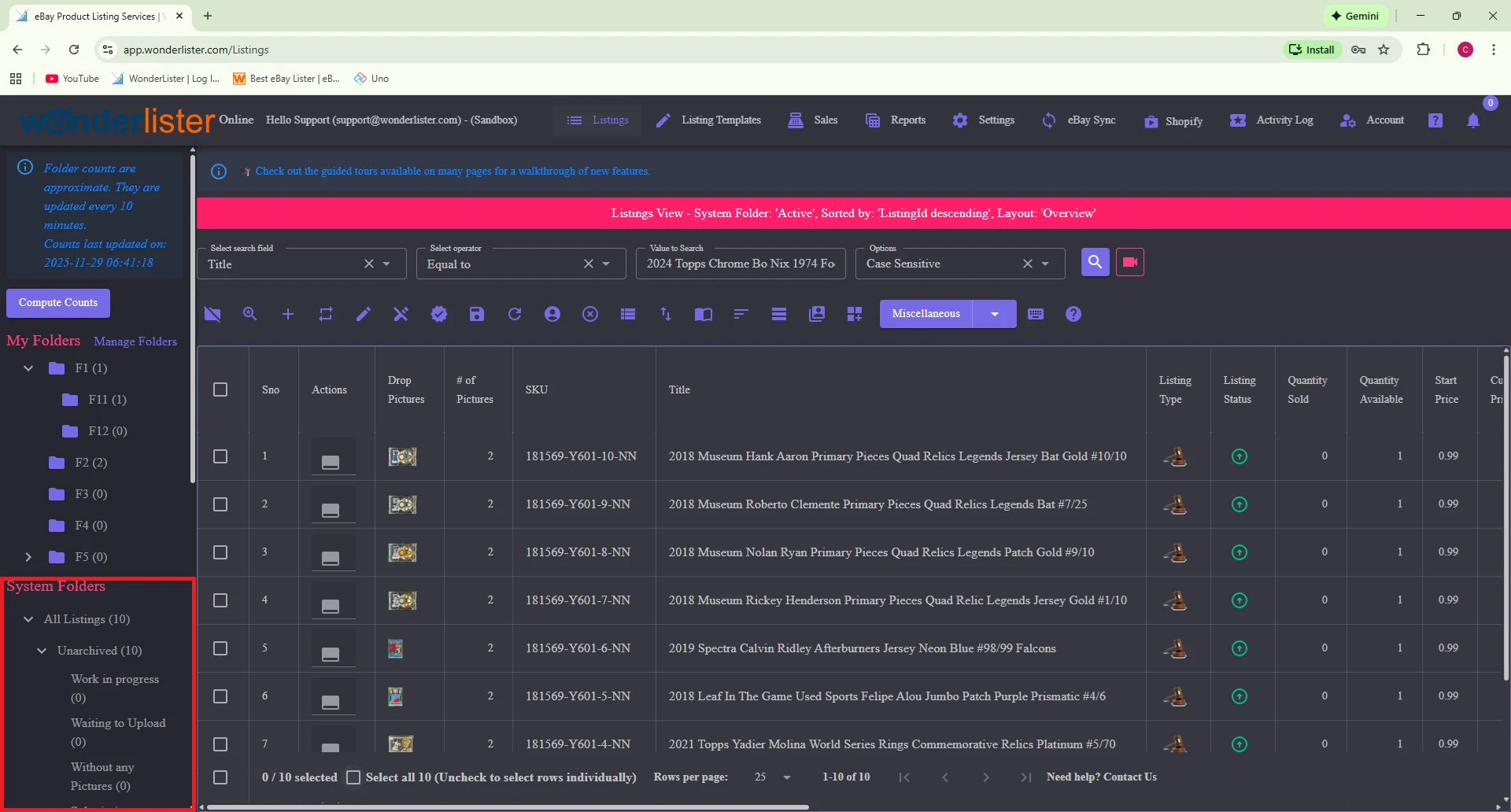Image resolution: width=1511 pixels, height=812 pixels.
Task: Open the Manage Folders link
Action: (x=135, y=341)
